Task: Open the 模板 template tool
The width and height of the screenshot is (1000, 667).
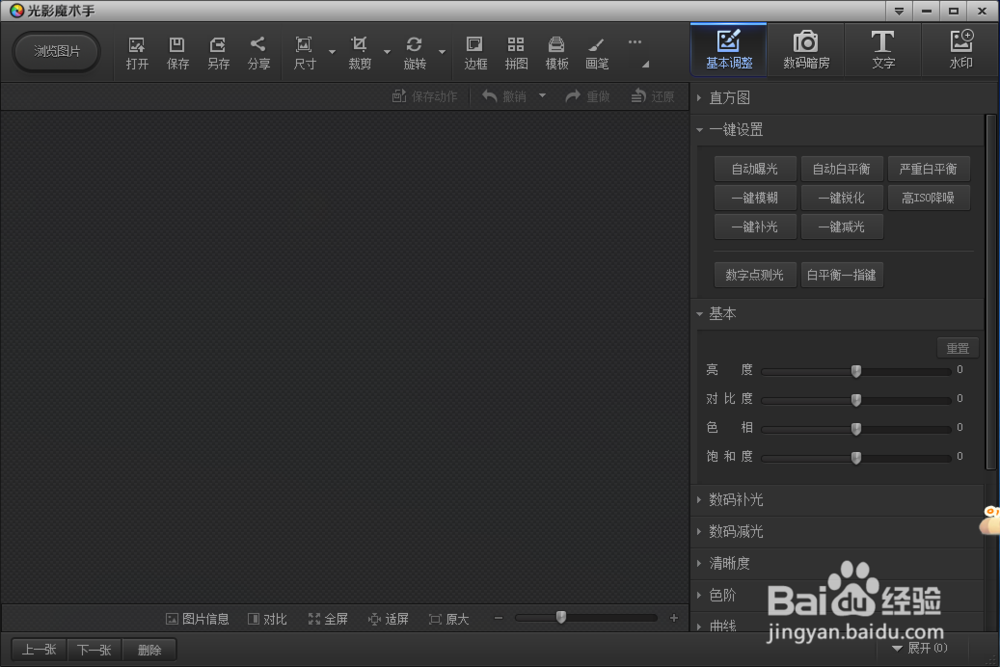Action: (x=556, y=52)
